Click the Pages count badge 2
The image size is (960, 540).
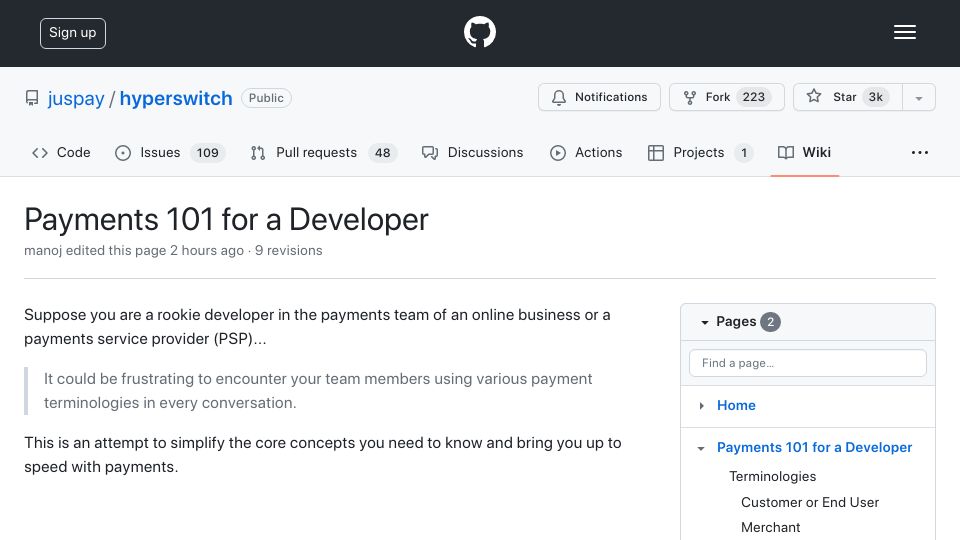click(x=770, y=322)
